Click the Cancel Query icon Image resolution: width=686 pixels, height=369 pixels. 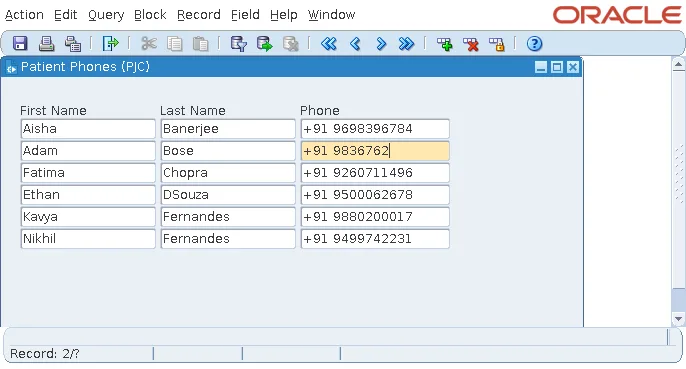pos(290,44)
